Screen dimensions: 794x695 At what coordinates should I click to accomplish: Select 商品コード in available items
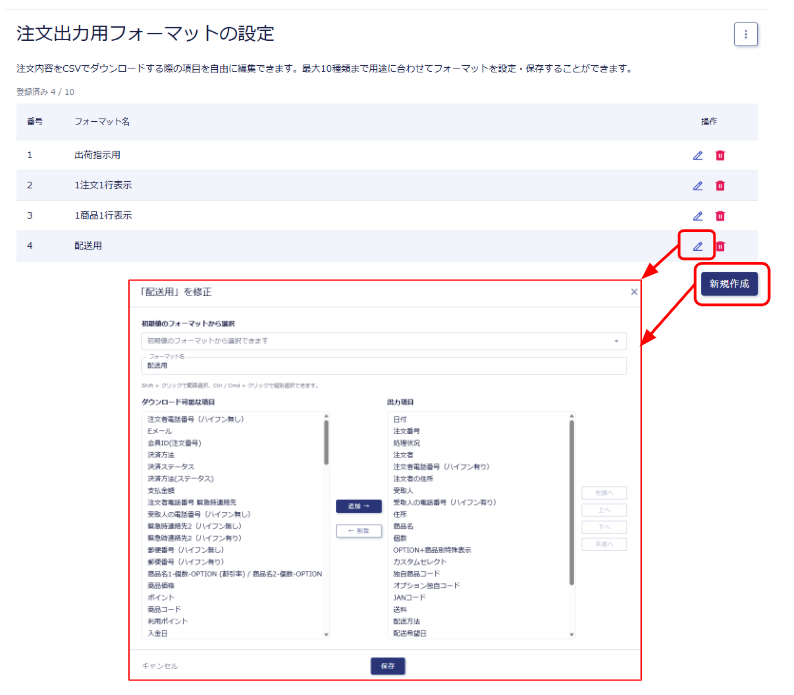(x=164, y=609)
